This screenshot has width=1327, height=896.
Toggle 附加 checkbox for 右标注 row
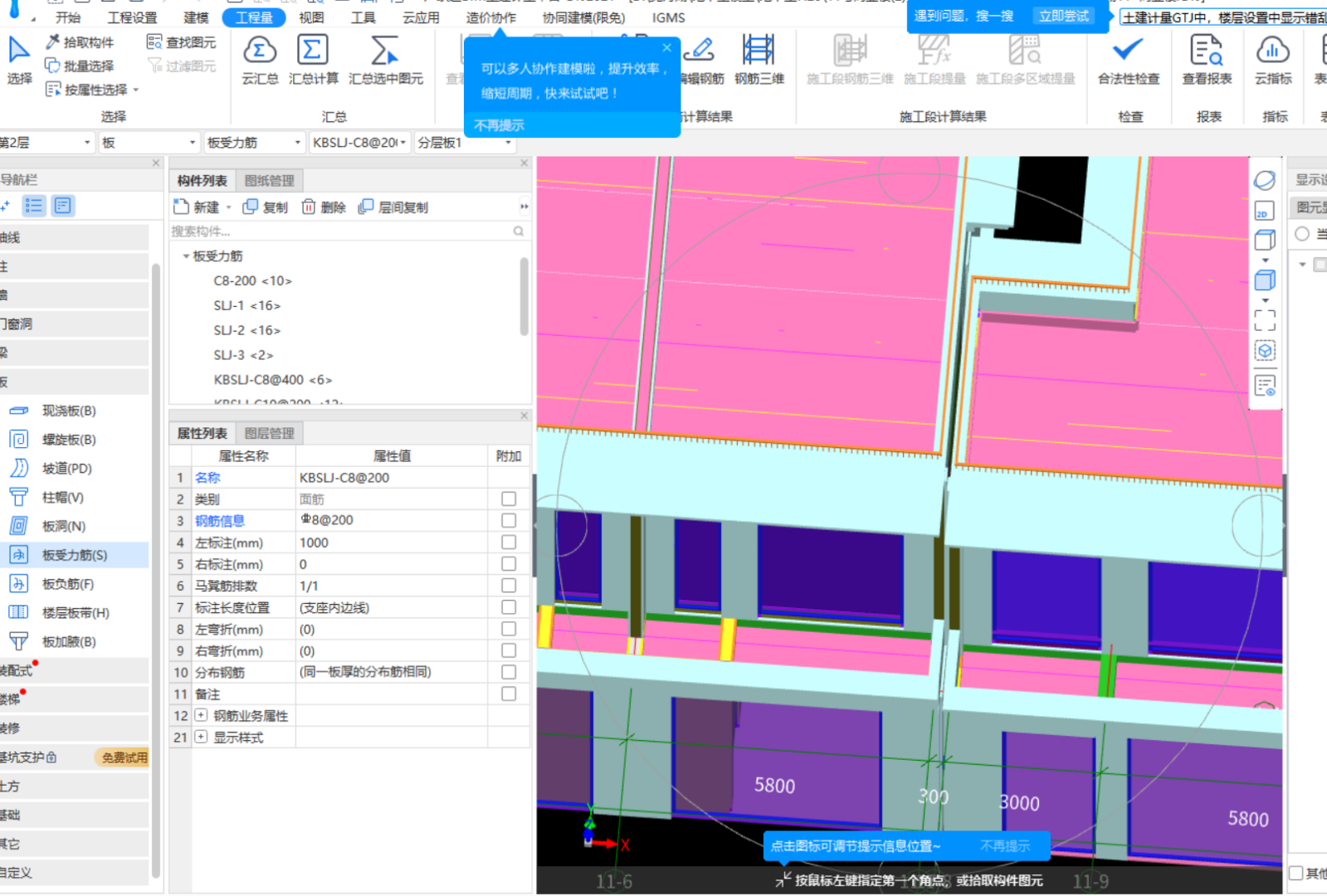509,564
